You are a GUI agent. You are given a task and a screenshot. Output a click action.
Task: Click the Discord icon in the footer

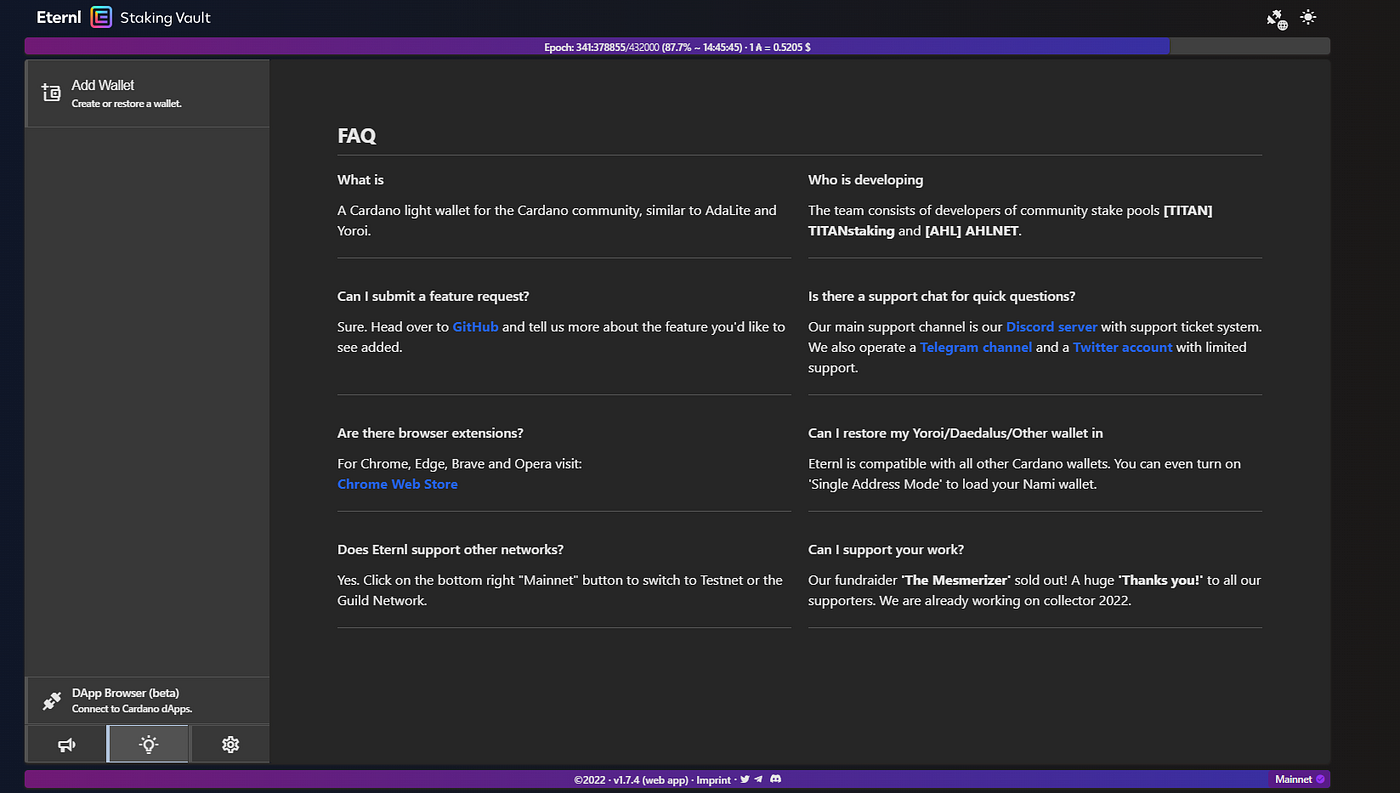click(775, 779)
